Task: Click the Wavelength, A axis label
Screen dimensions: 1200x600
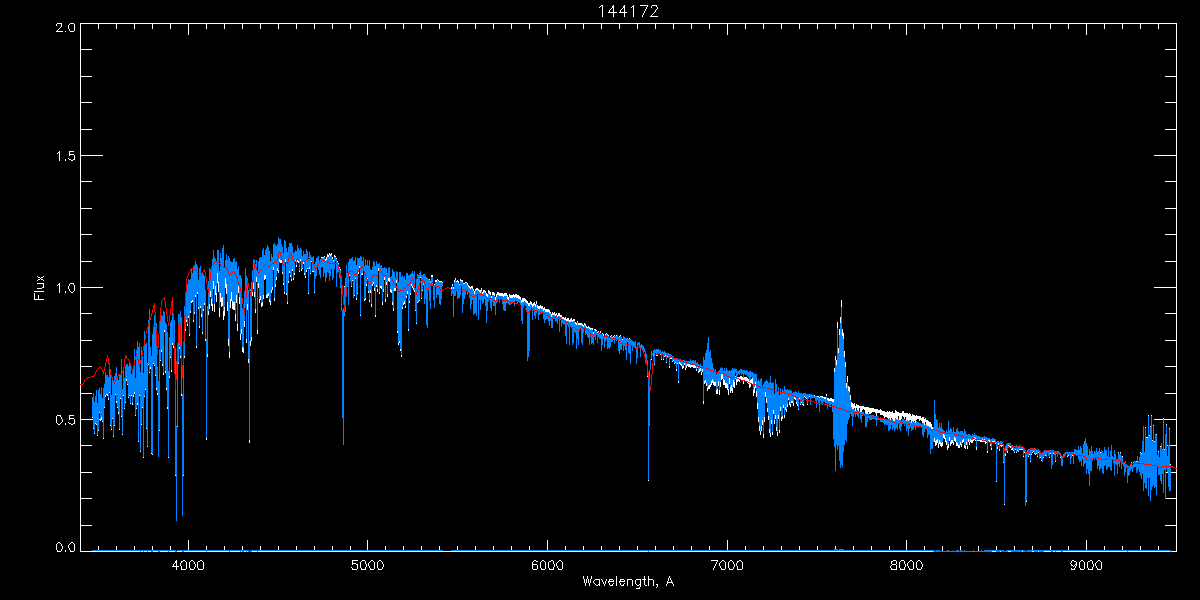Action: click(x=627, y=582)
